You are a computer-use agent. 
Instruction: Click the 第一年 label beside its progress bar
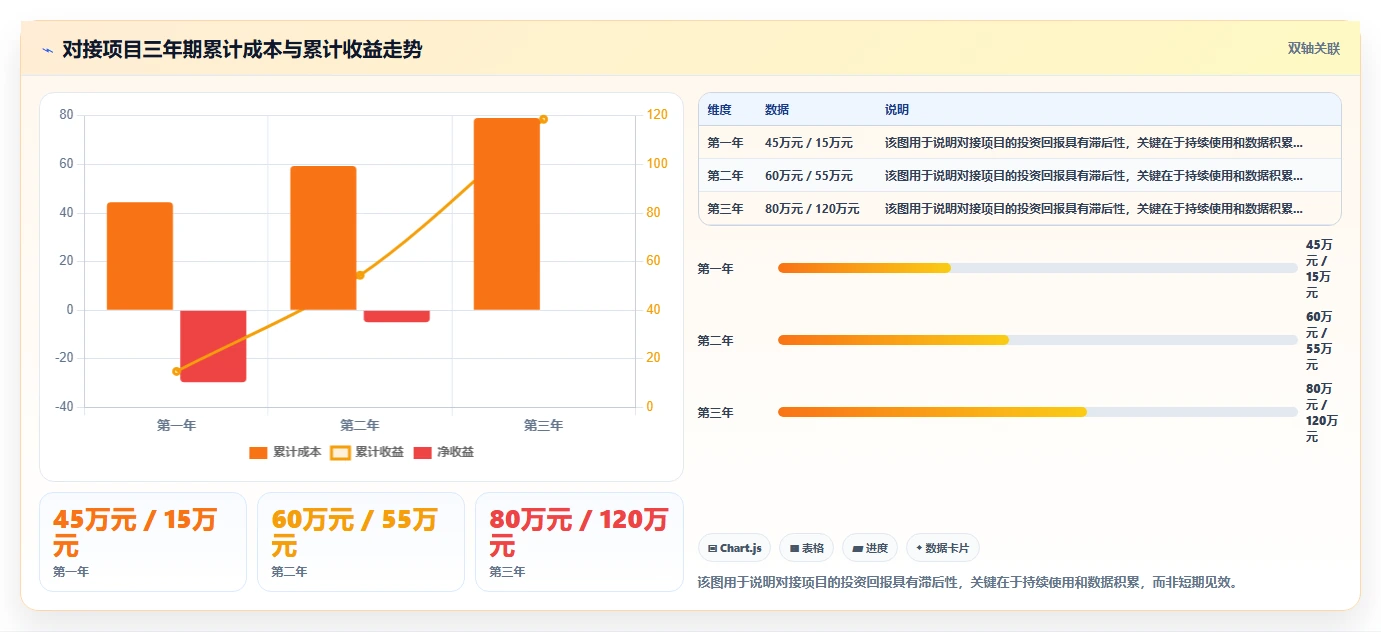716,269
